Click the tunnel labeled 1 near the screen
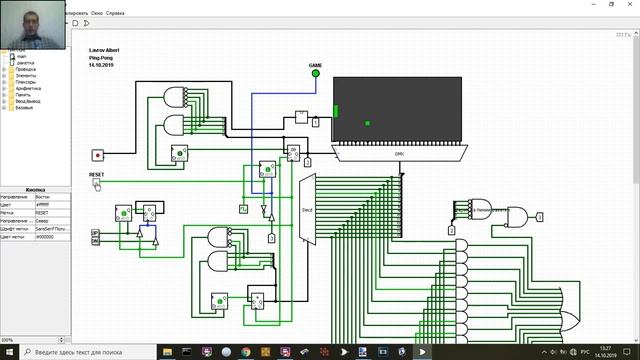 click(x=316, y=122)
